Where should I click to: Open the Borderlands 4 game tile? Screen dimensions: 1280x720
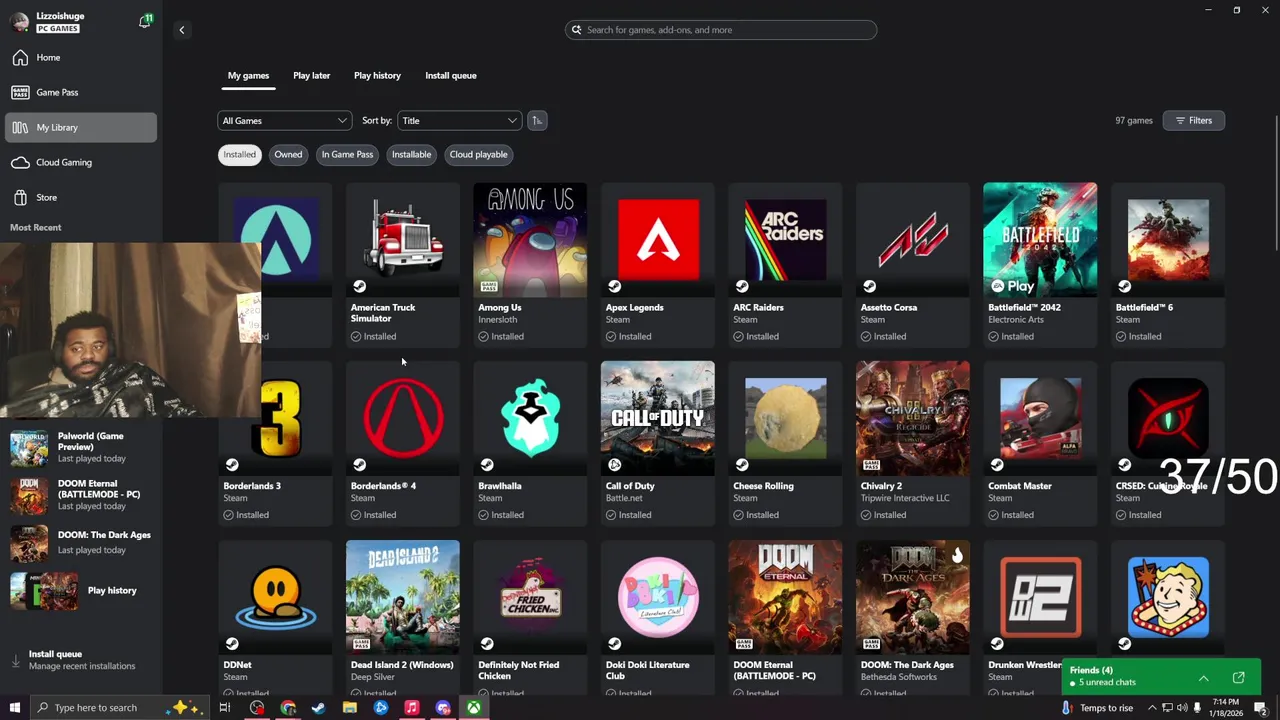click(x=403, y=443)
